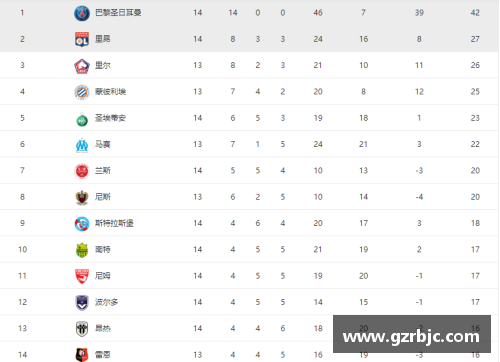500x362 pixels.
Task: Open team name 巴黎圣日耳曼 link
Action: pyautogui.click(x=118, y=13)
